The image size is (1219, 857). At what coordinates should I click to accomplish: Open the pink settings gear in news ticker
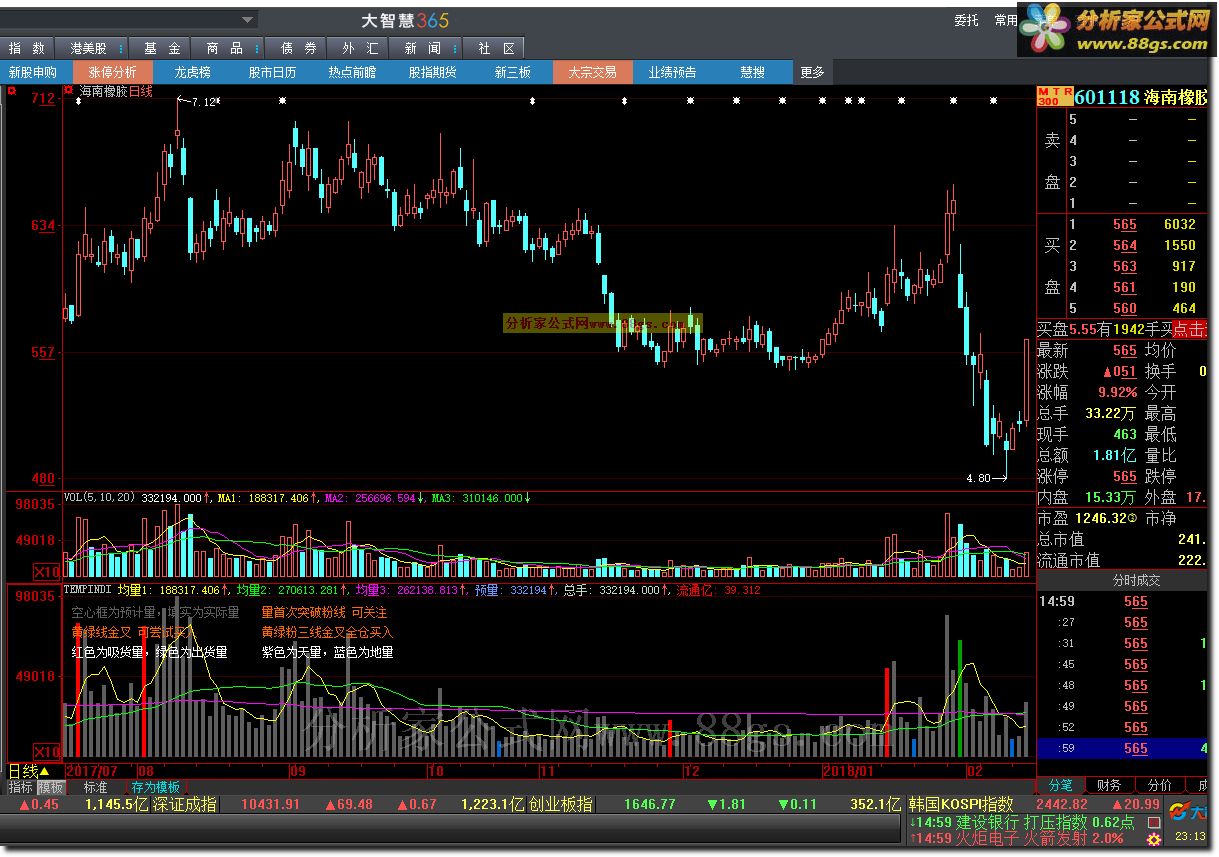pyautogui.click(x=1154, y=841)
